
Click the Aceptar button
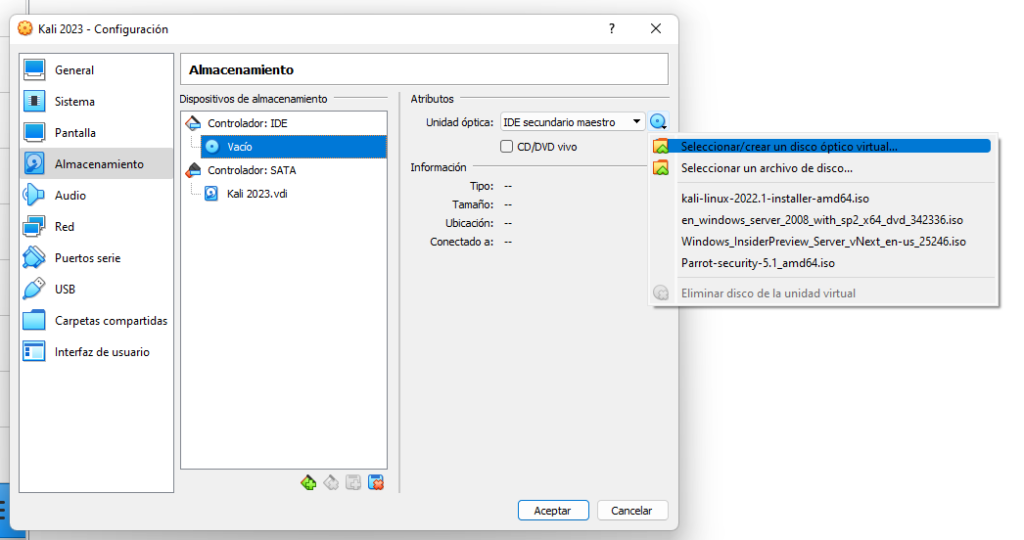[553, 511]
